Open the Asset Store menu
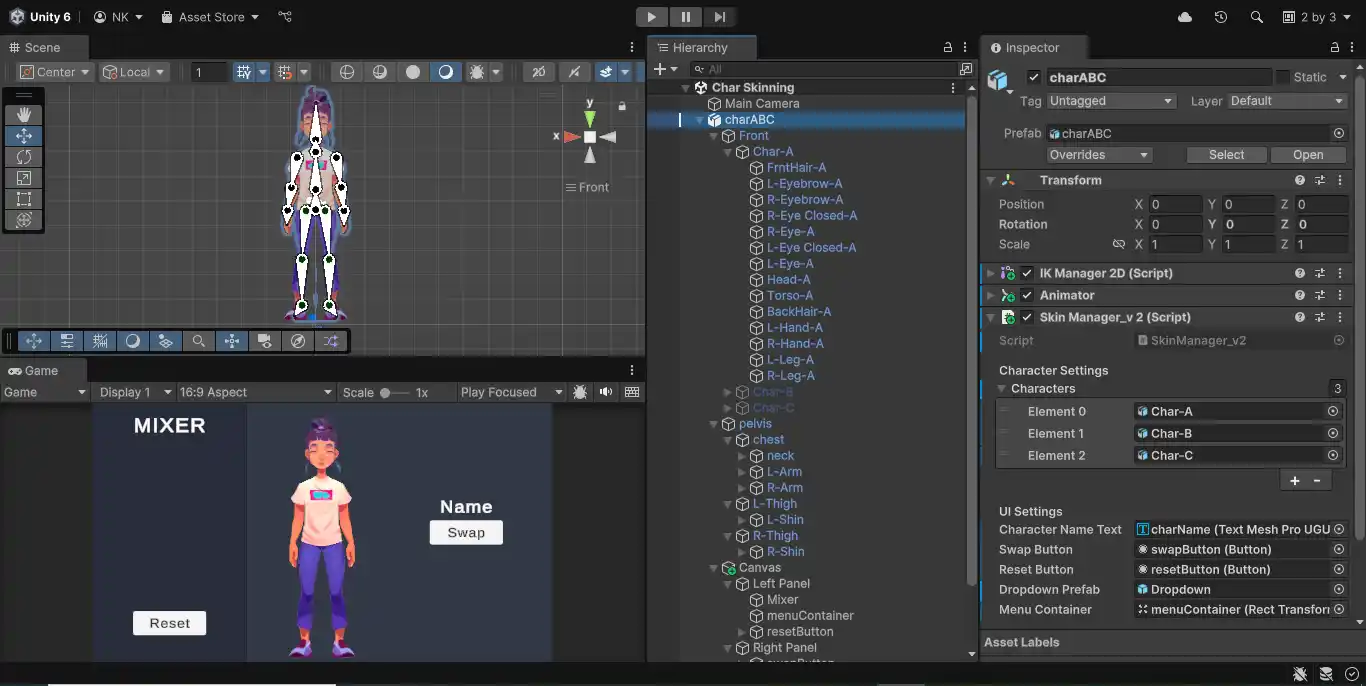Image resolution: width=1366 pixels, height=686 pixels. coord(210,17)
